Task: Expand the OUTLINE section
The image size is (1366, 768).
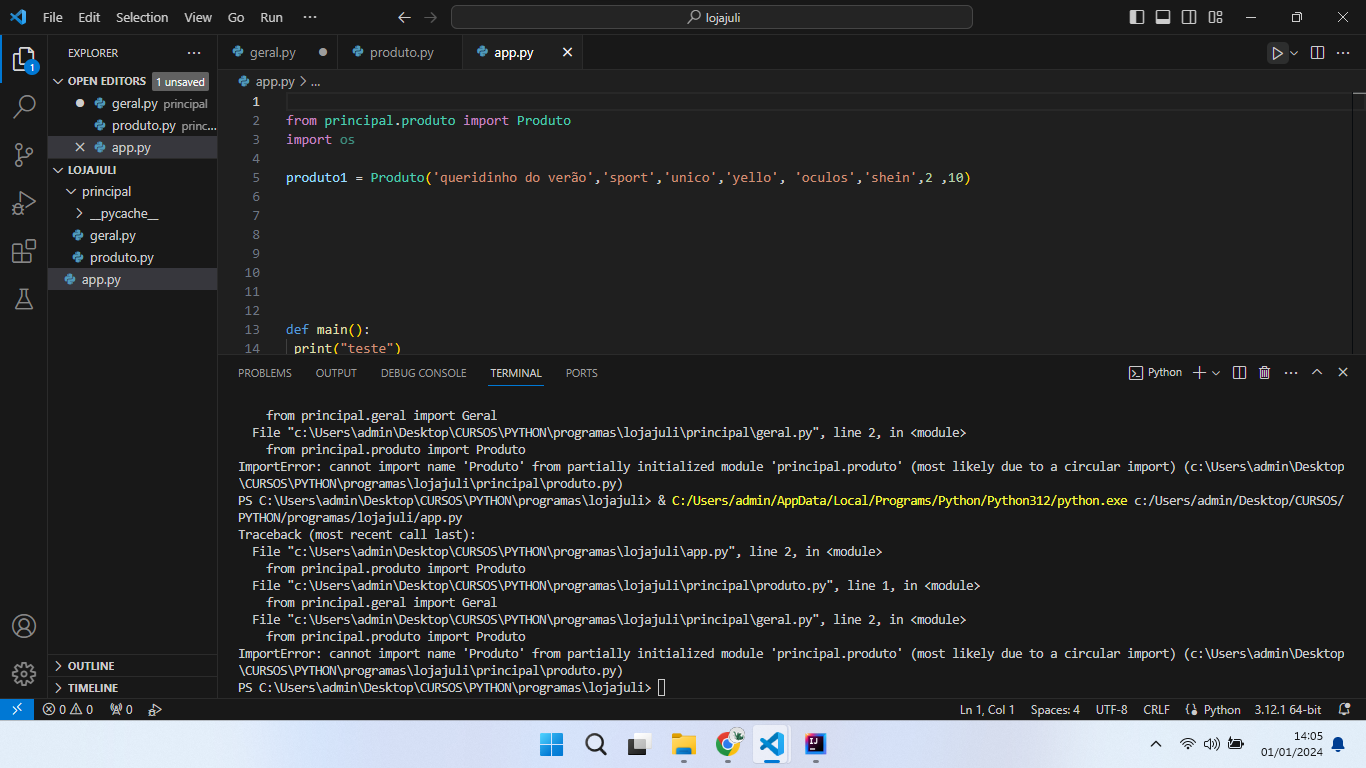Action: [132, 666]
